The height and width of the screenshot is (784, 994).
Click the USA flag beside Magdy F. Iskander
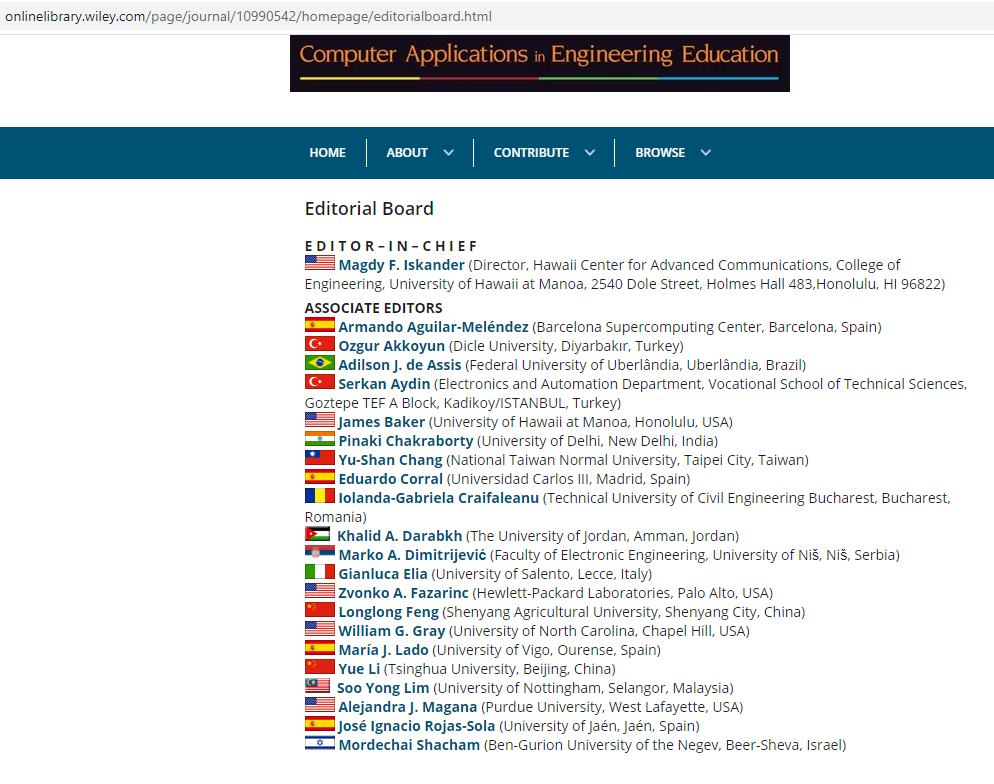(320, 264)
